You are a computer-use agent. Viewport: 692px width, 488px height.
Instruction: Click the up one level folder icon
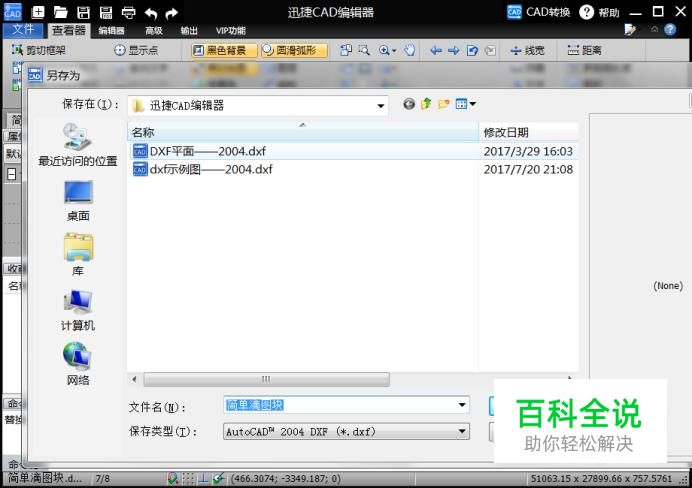(x=426, y=104)
